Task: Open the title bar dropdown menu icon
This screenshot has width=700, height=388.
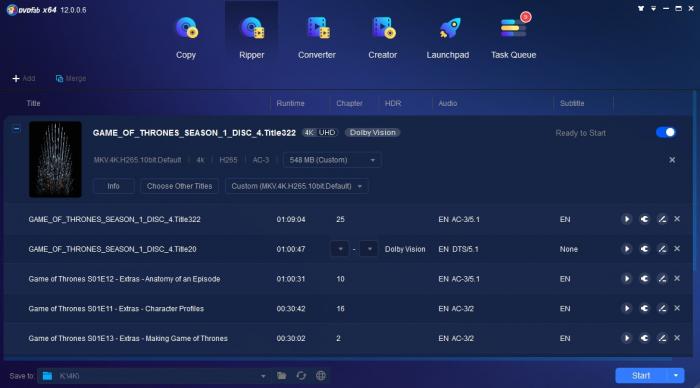Action: tap(653, 8)
